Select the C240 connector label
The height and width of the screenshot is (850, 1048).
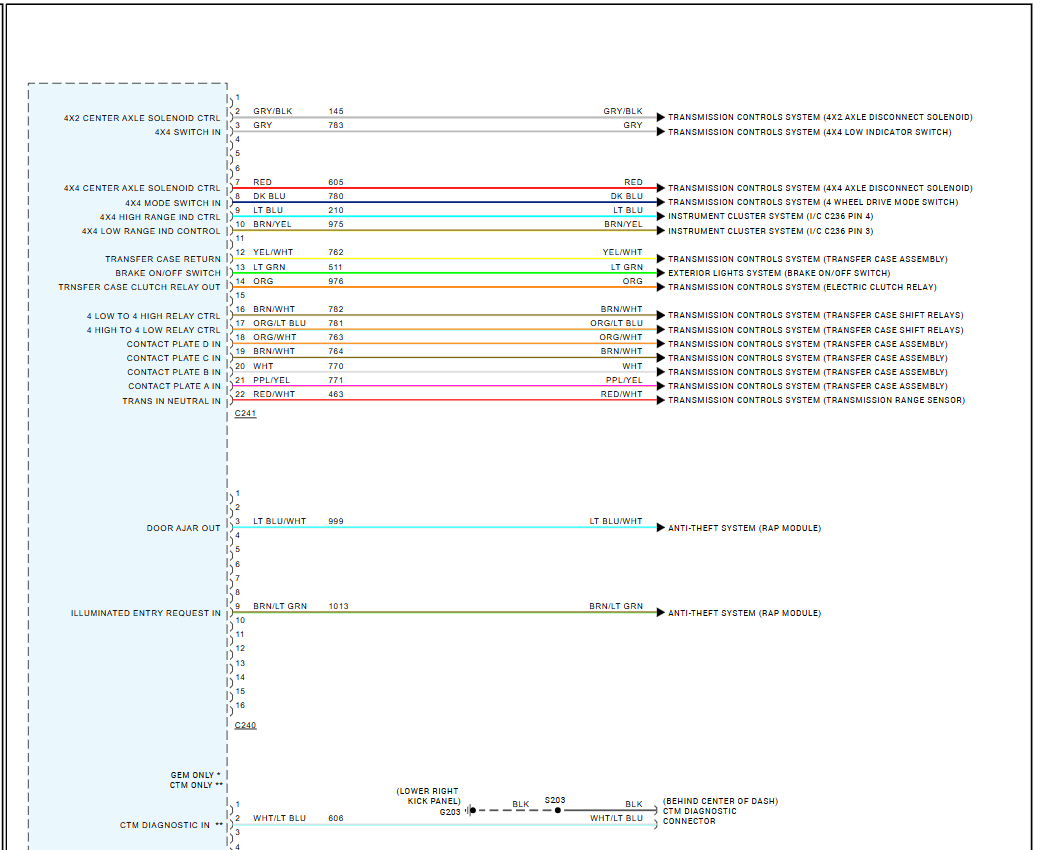click(x=245, y=725)
